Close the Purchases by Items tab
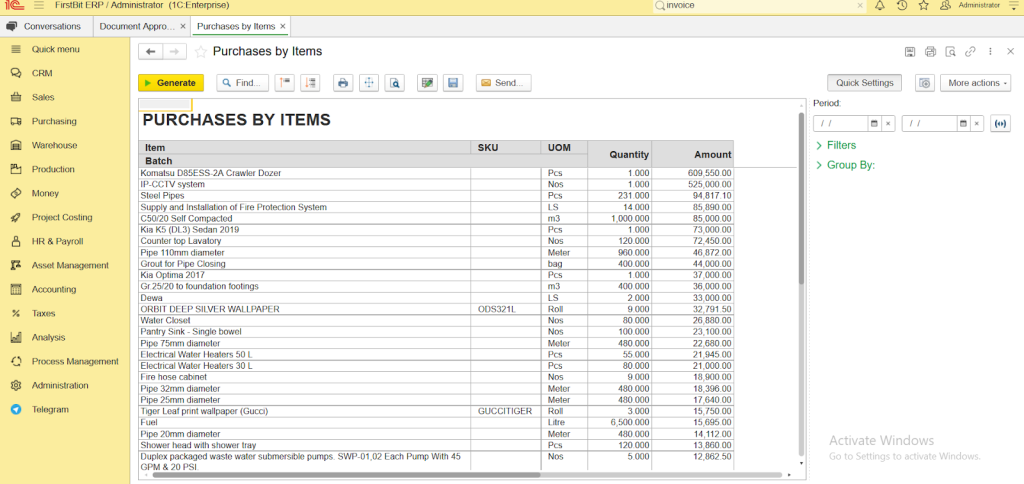 [x=282, y=26]
